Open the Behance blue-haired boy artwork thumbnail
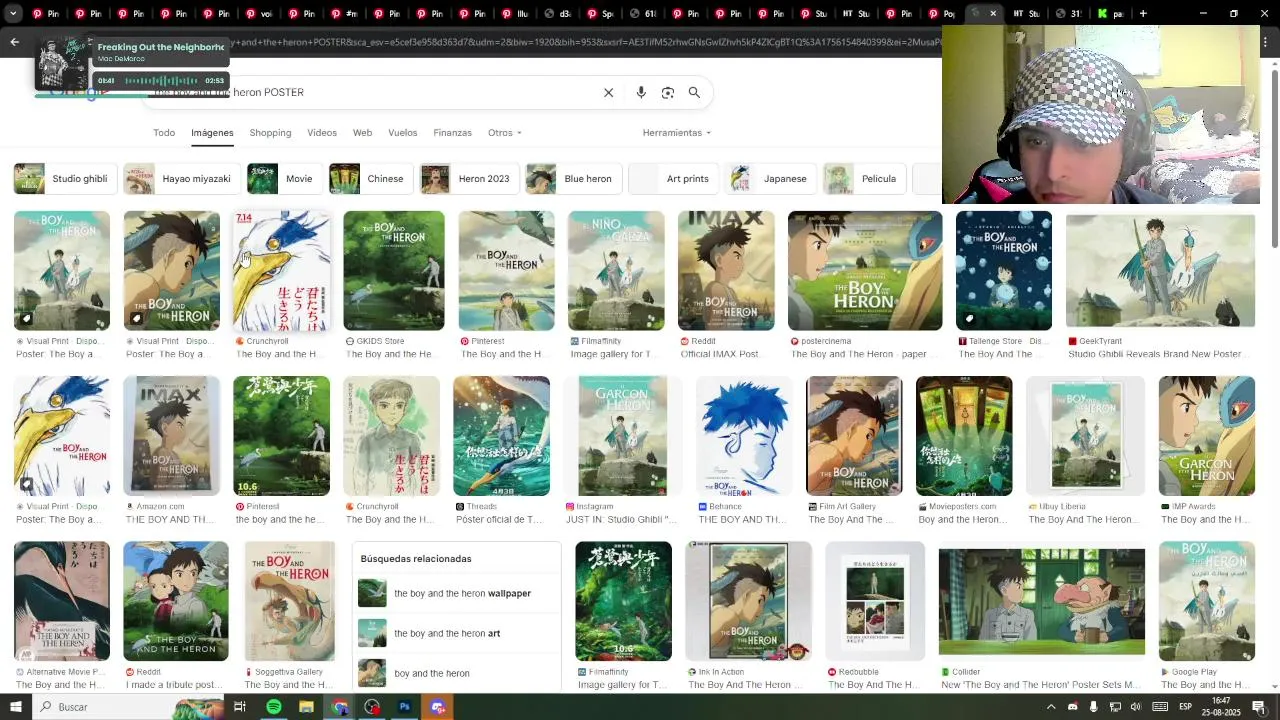Viewport: 1280px width, 720px height. point(745,436)
